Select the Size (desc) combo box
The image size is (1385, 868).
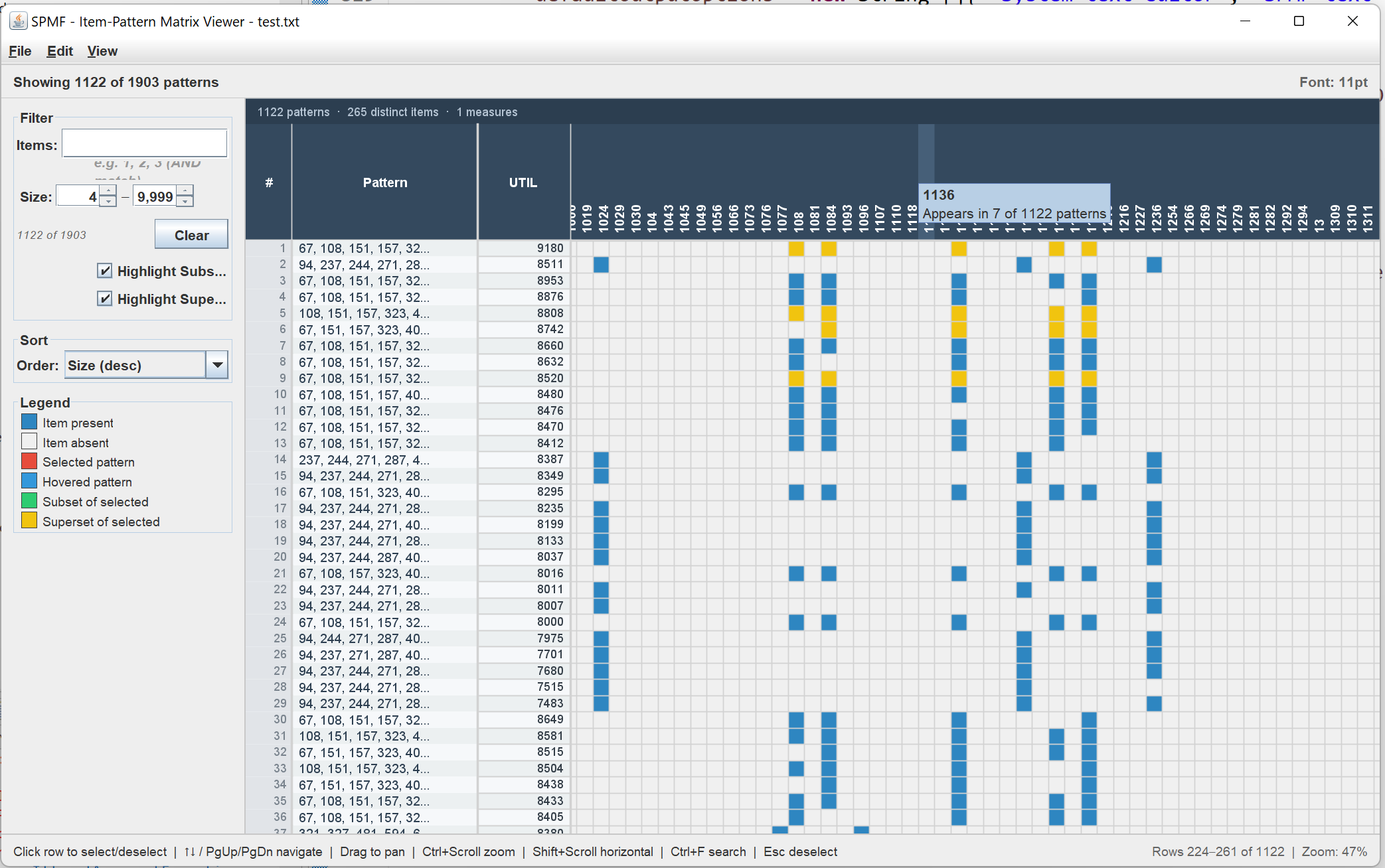tap(135, 365)
